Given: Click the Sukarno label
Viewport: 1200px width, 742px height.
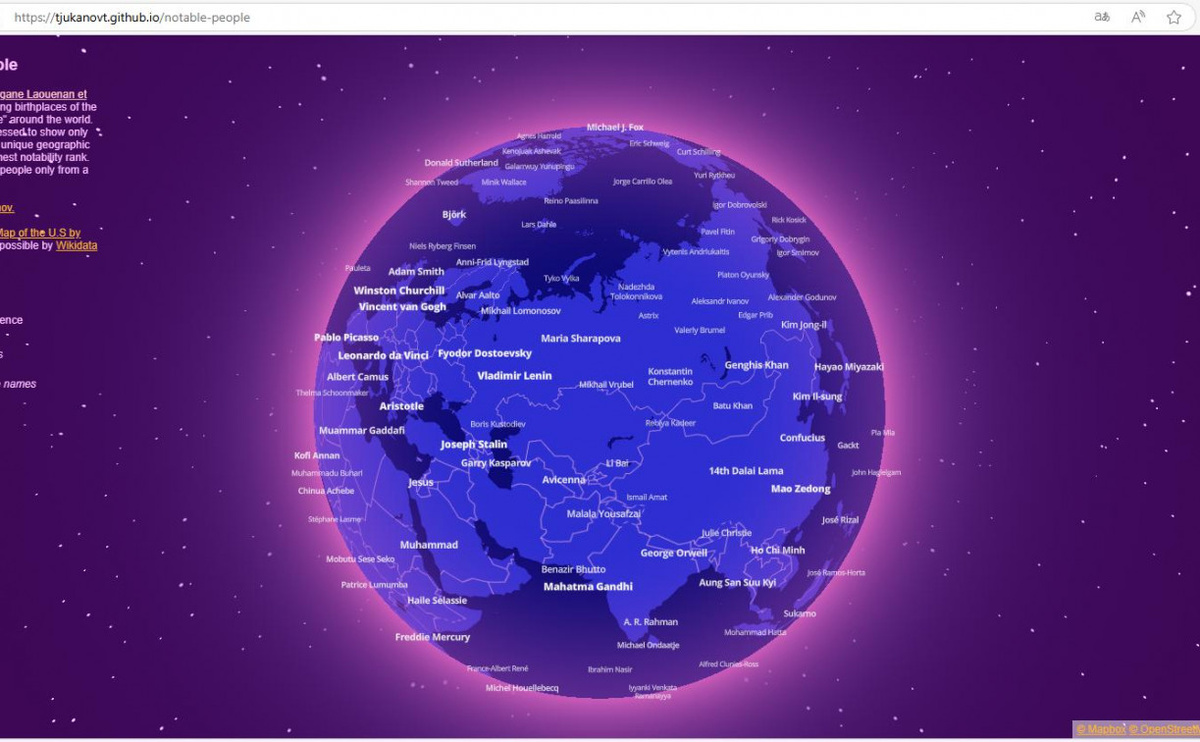Looking at the screenshot, I should [799, 613].
